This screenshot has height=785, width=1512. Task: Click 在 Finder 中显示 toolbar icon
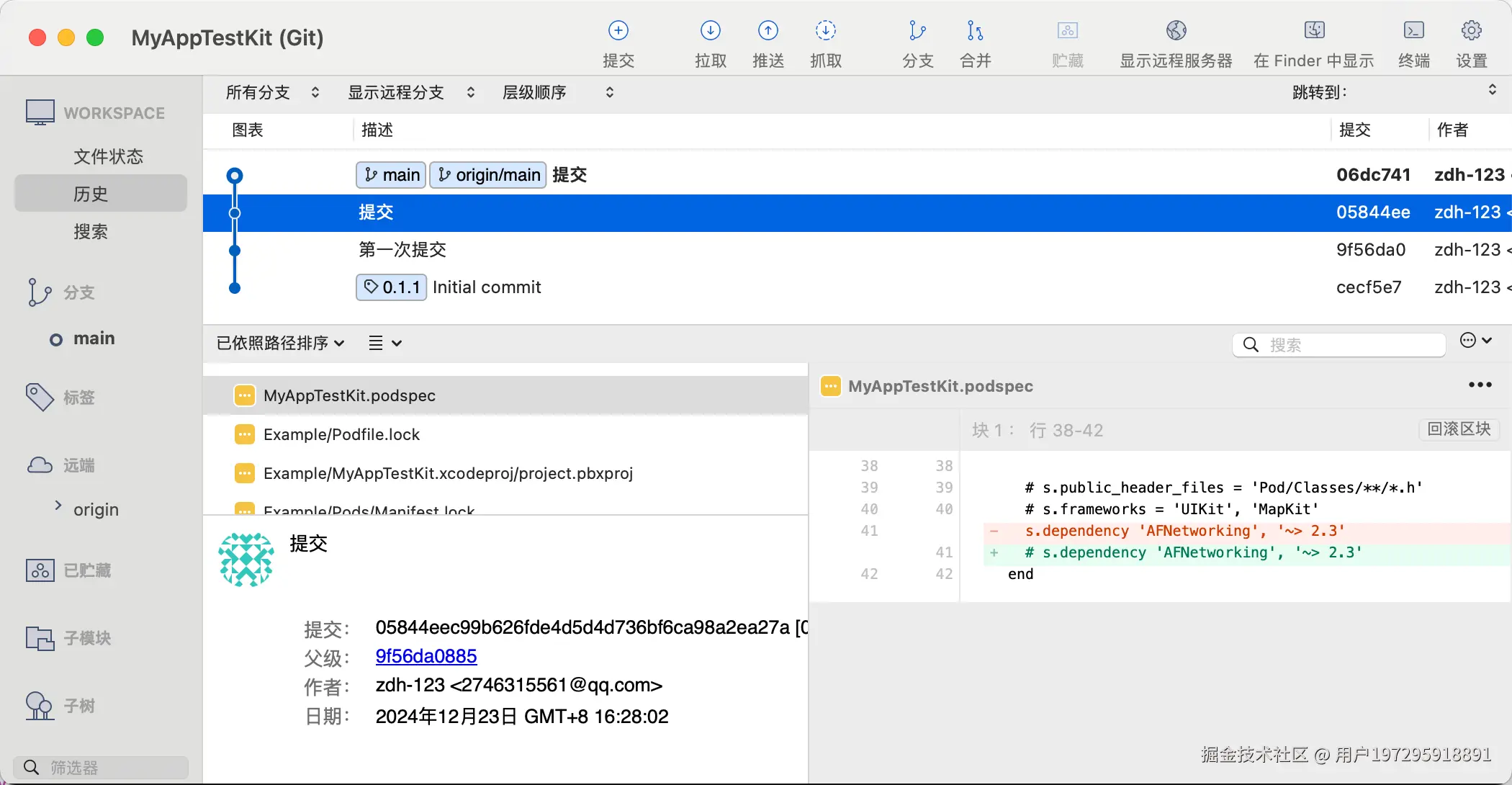(1314, 31)
